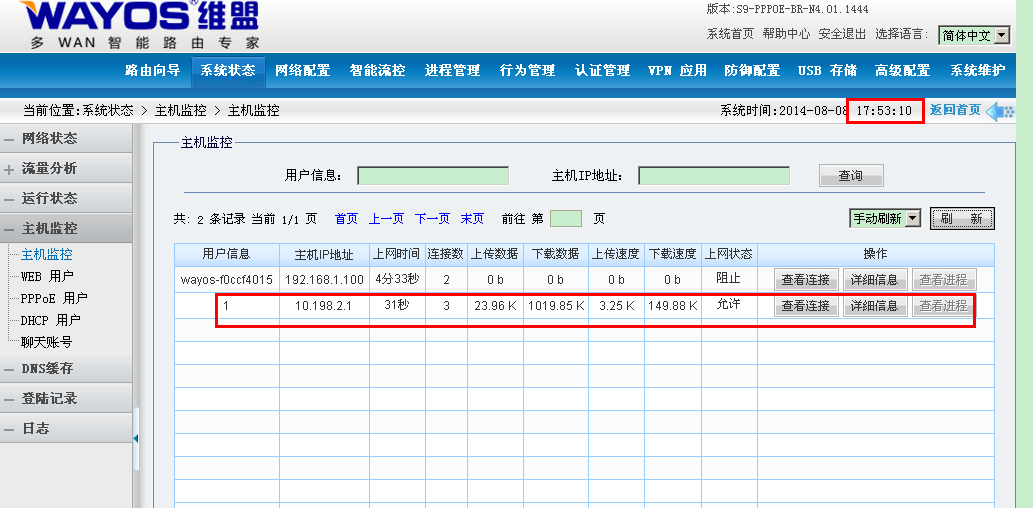Screen dimensions: 1033x508
Task: Open the 网络状态 sidebar section
Action: (49, 139)
